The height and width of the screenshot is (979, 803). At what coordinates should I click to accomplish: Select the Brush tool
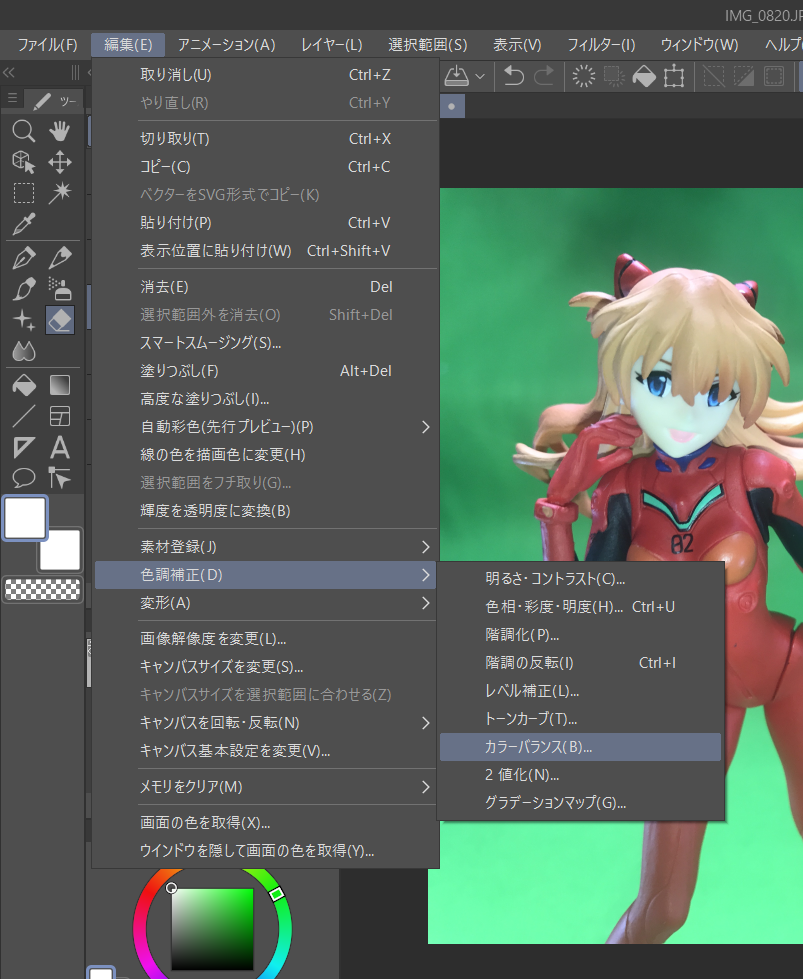[x=24, y=289]
